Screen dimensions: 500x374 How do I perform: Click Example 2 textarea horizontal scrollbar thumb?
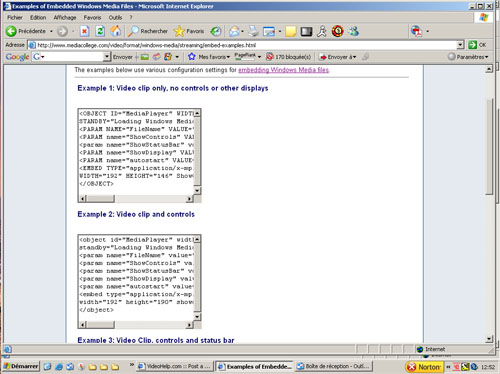101,325
